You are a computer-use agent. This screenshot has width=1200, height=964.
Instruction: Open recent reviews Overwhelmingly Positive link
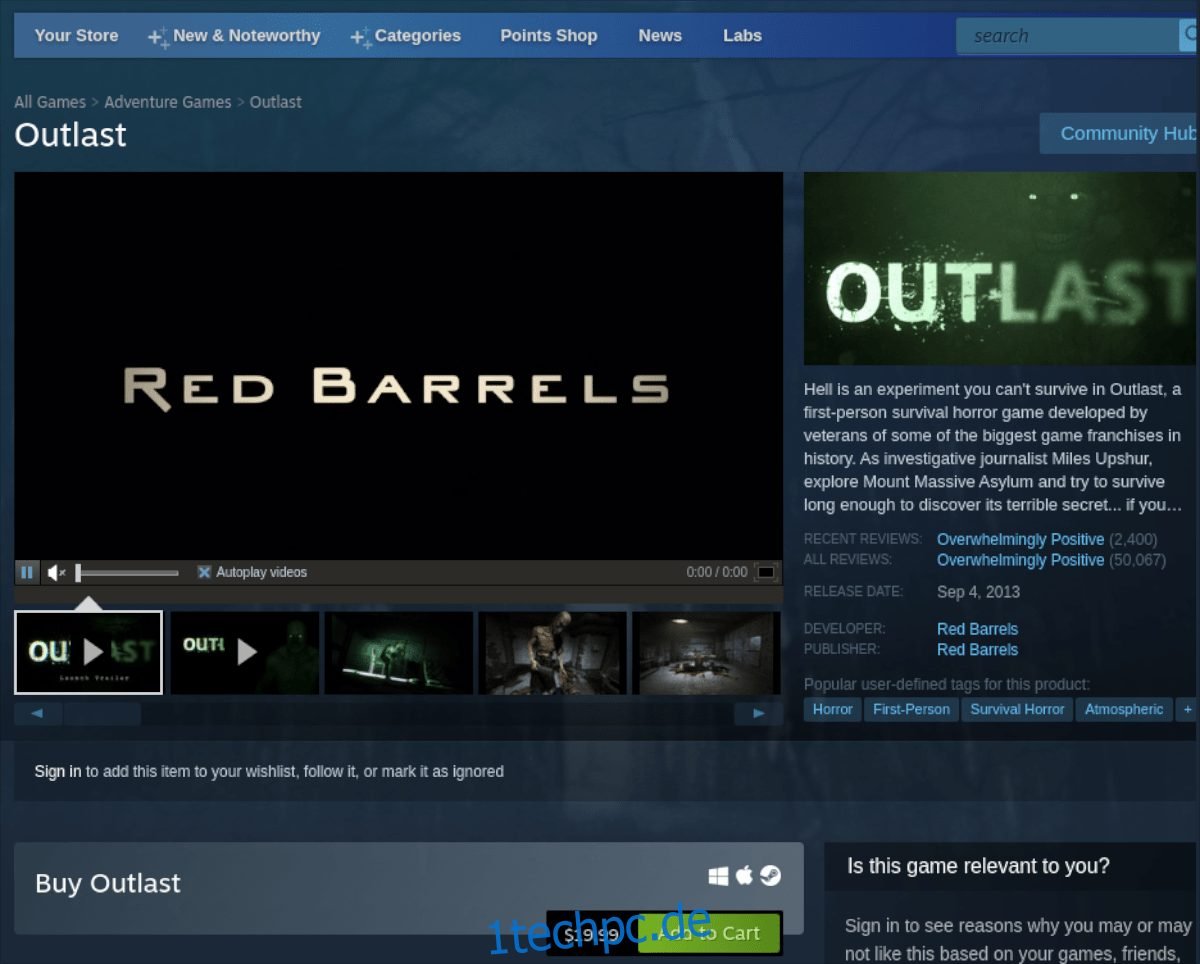coord(1020,539)
